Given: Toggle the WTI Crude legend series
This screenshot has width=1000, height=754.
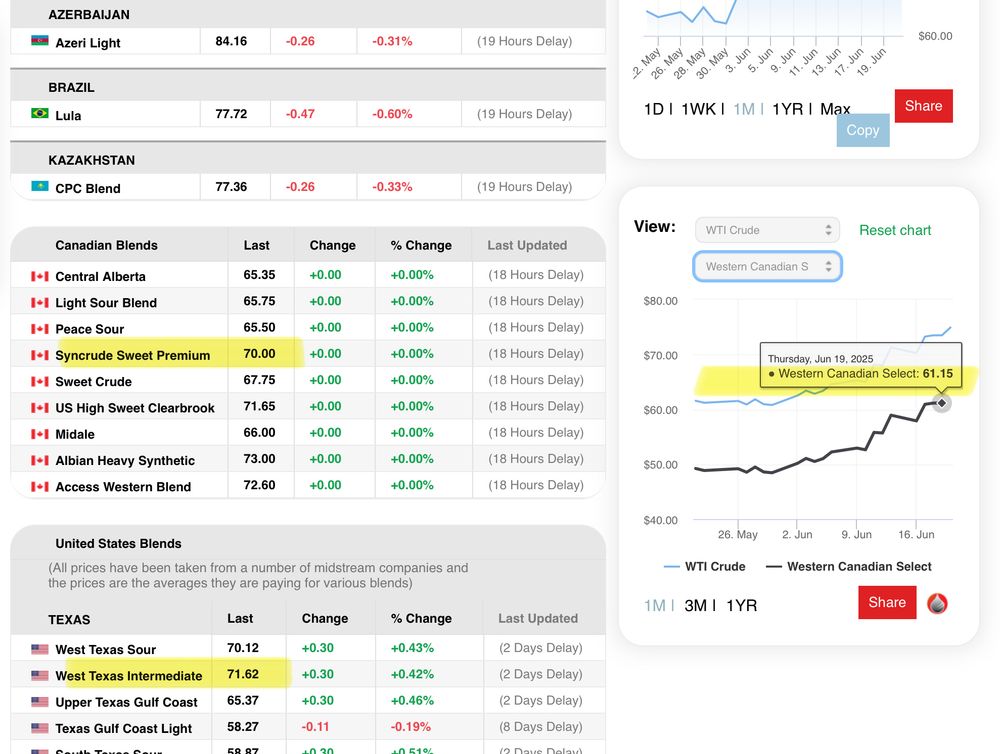Looking at the screenshot, I should pyautogui.click(x=705, y=566).
